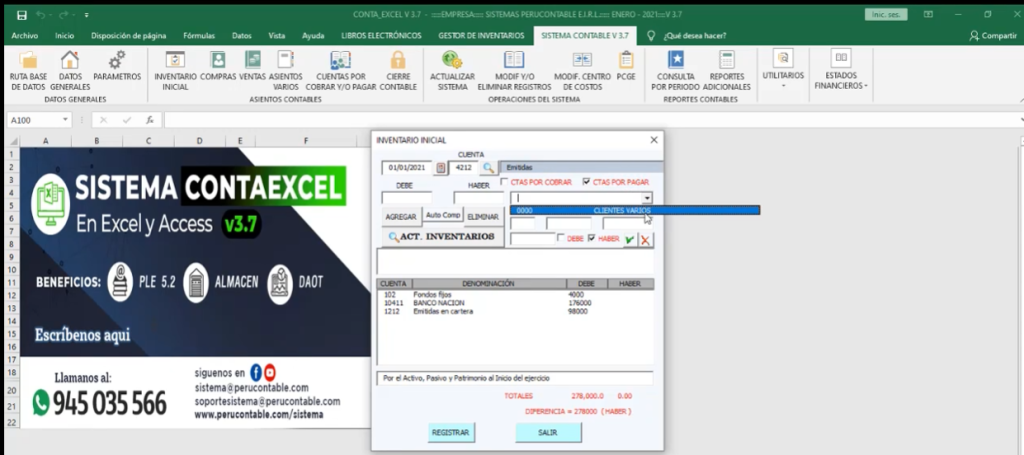Select the 10411 BANCO NACION row

click(x=515, y=303)
